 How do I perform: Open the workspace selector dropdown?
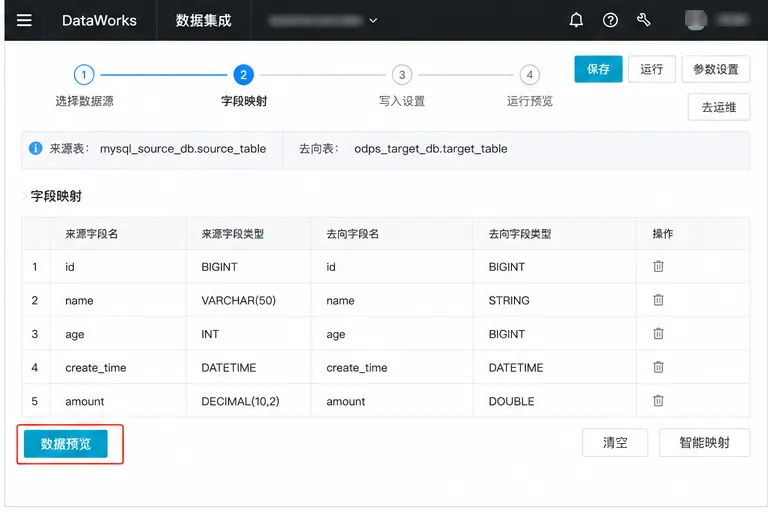(x=323, y=20)
